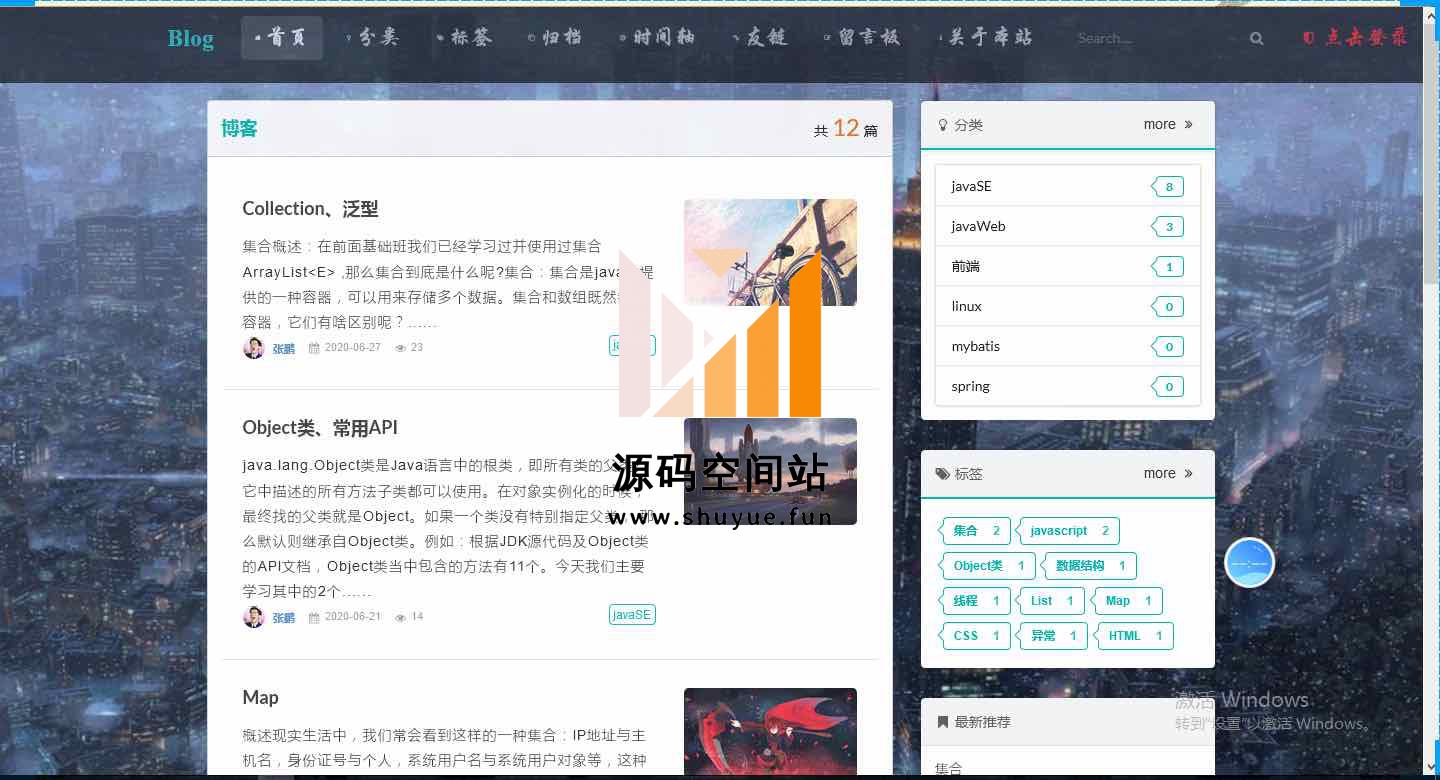This screenshot has height=780, width=1440.
Task: Click the javaSE label on Object类 post
Action: tap(632, 615)
